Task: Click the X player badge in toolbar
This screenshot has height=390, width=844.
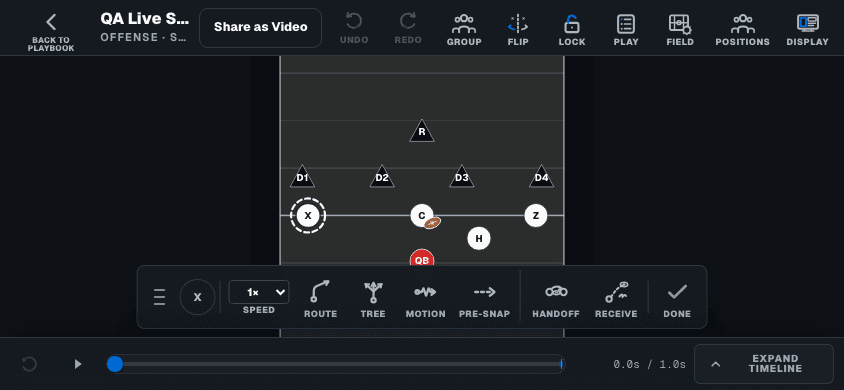Action: point(198,297)
